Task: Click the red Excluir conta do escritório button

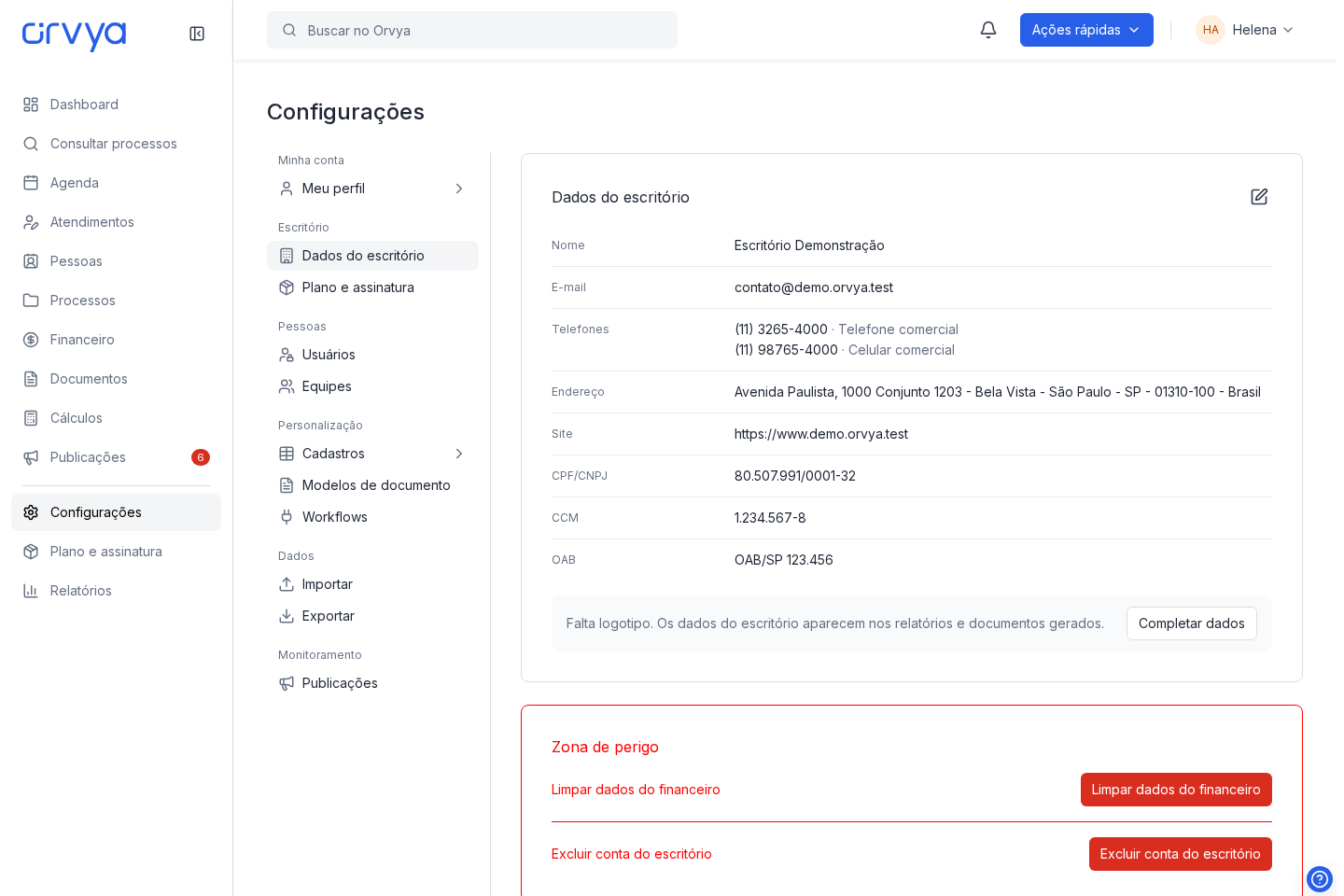Action: click(x=1180, y=854)
